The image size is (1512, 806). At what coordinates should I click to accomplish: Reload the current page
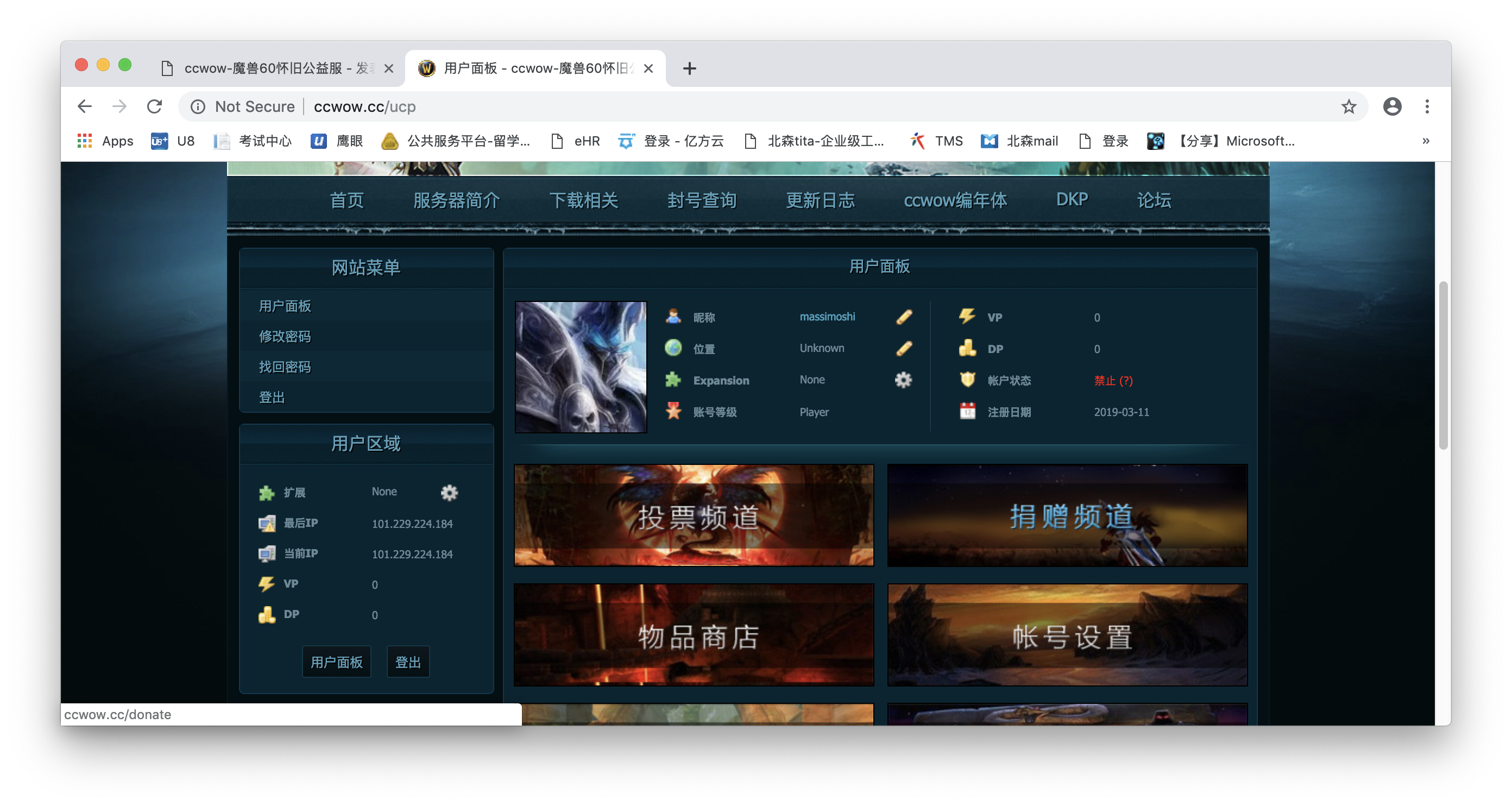(154, 106)
